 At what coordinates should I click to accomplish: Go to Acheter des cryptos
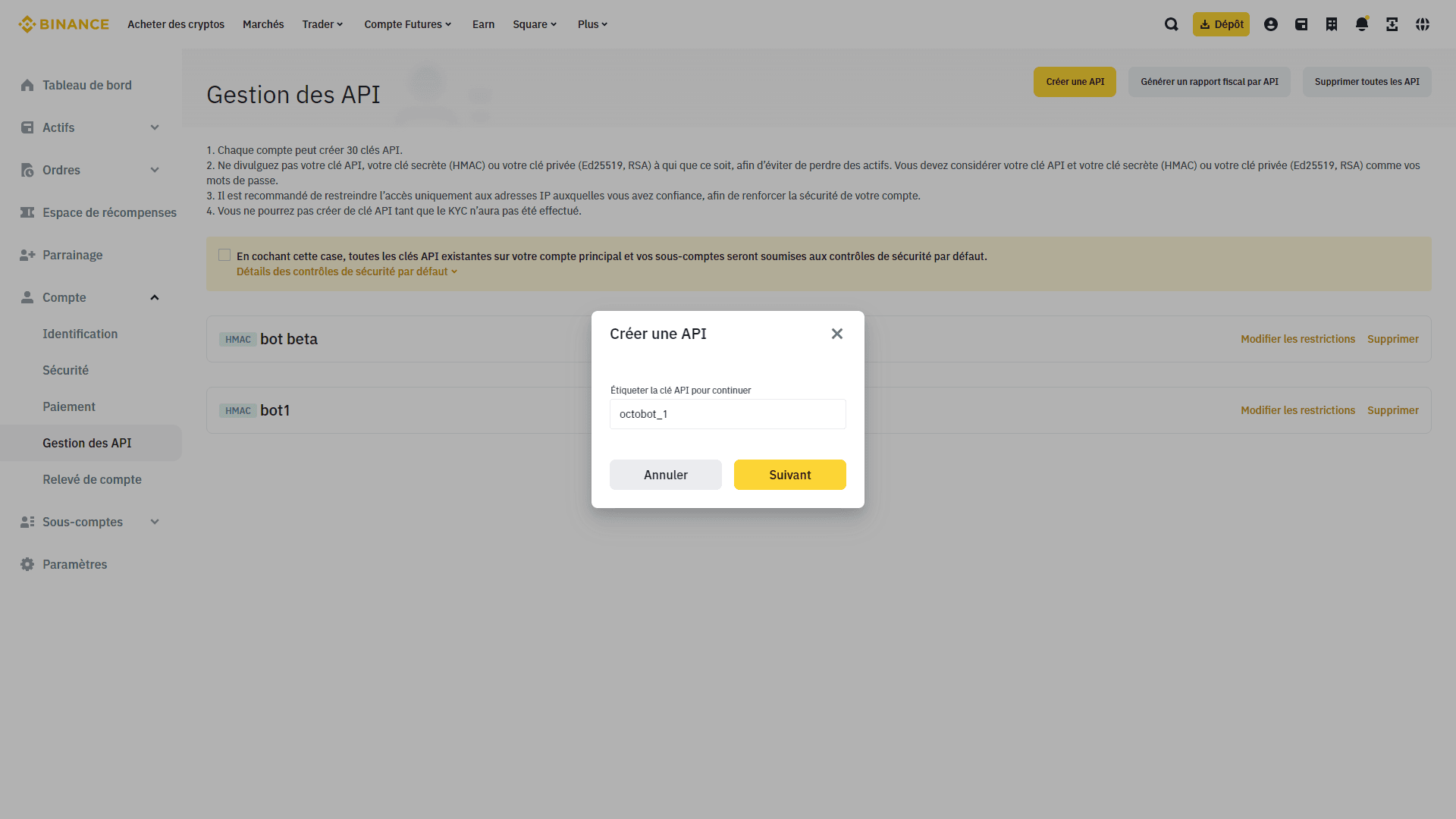(176, 24)
